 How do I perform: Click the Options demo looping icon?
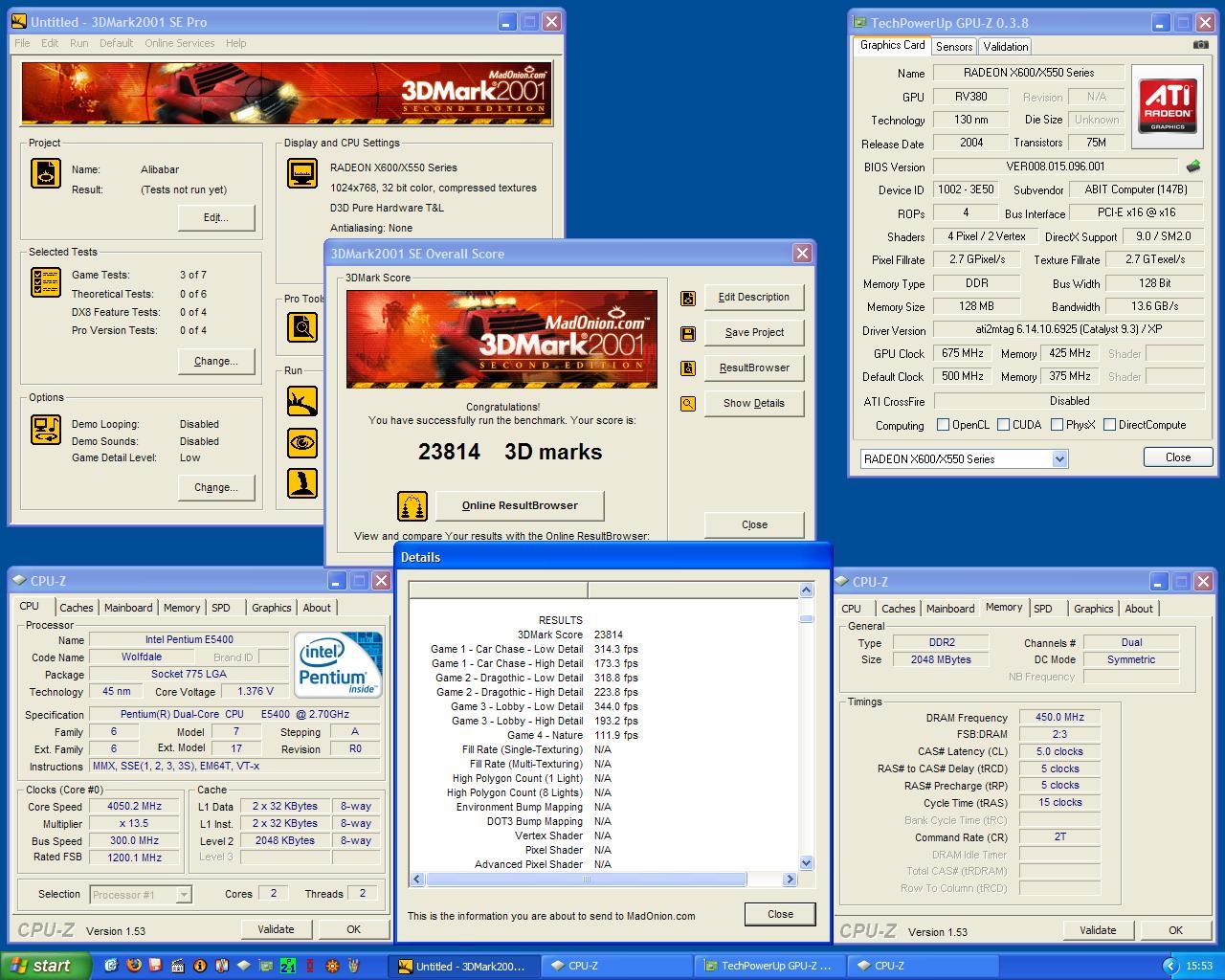click(x=46, y=430)
